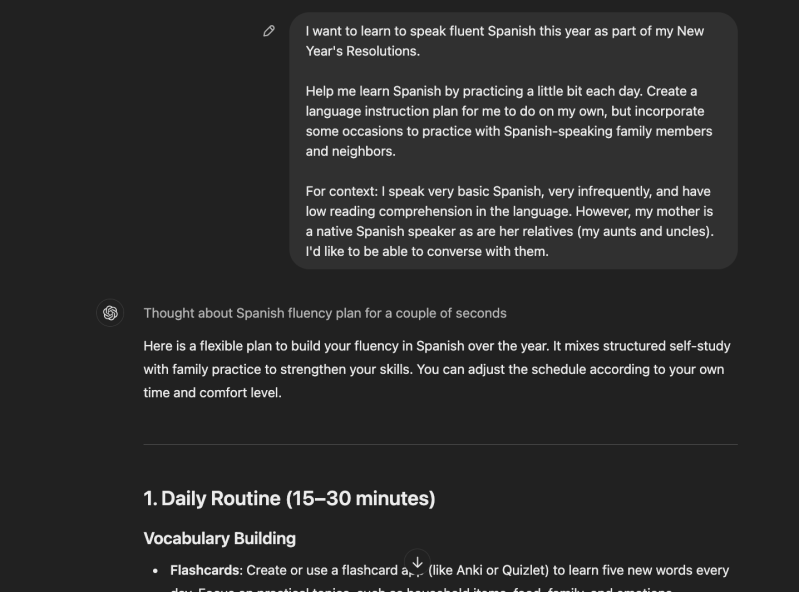Expand the 'Thought about Spanish fluency plan' reasoning
The width and height of the screenshot is (799, 592).
click(x=324, y=313)
